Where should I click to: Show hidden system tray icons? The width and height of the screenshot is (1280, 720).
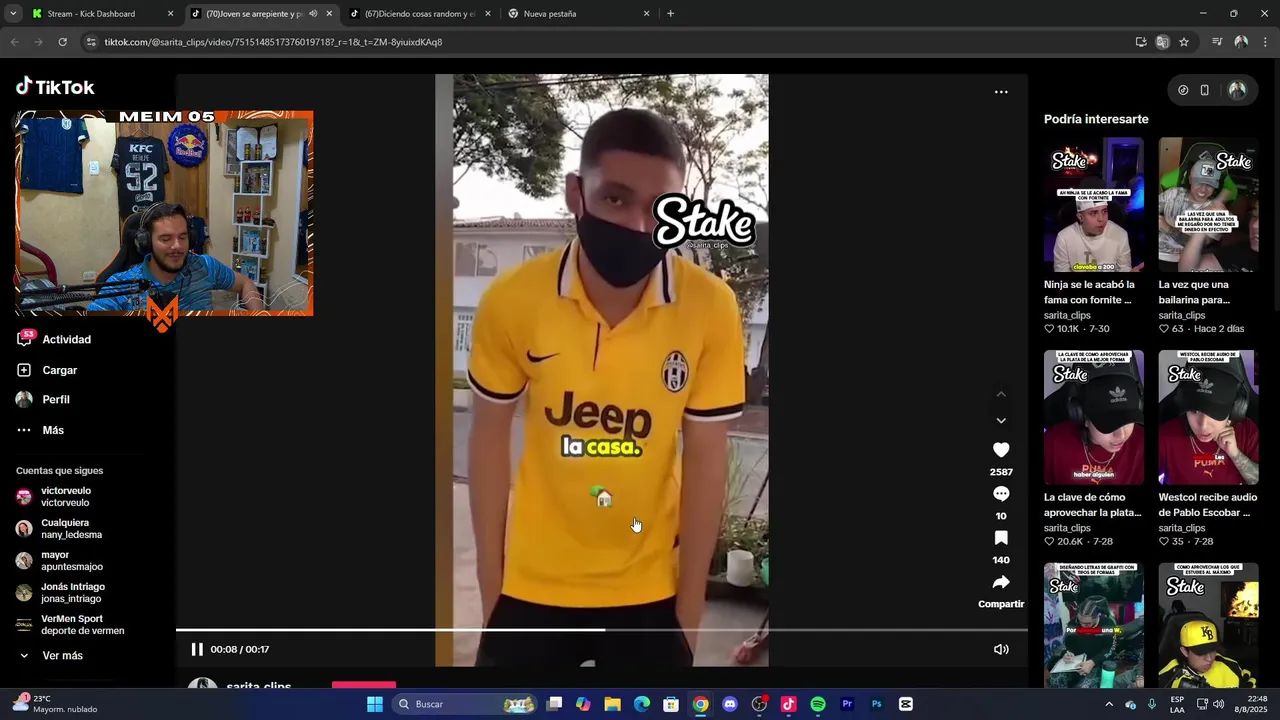point(1109,704)
